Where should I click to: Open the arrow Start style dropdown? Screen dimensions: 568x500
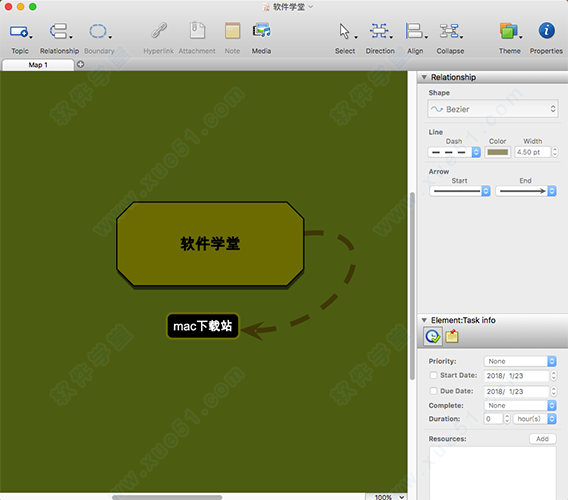(460, 191)
